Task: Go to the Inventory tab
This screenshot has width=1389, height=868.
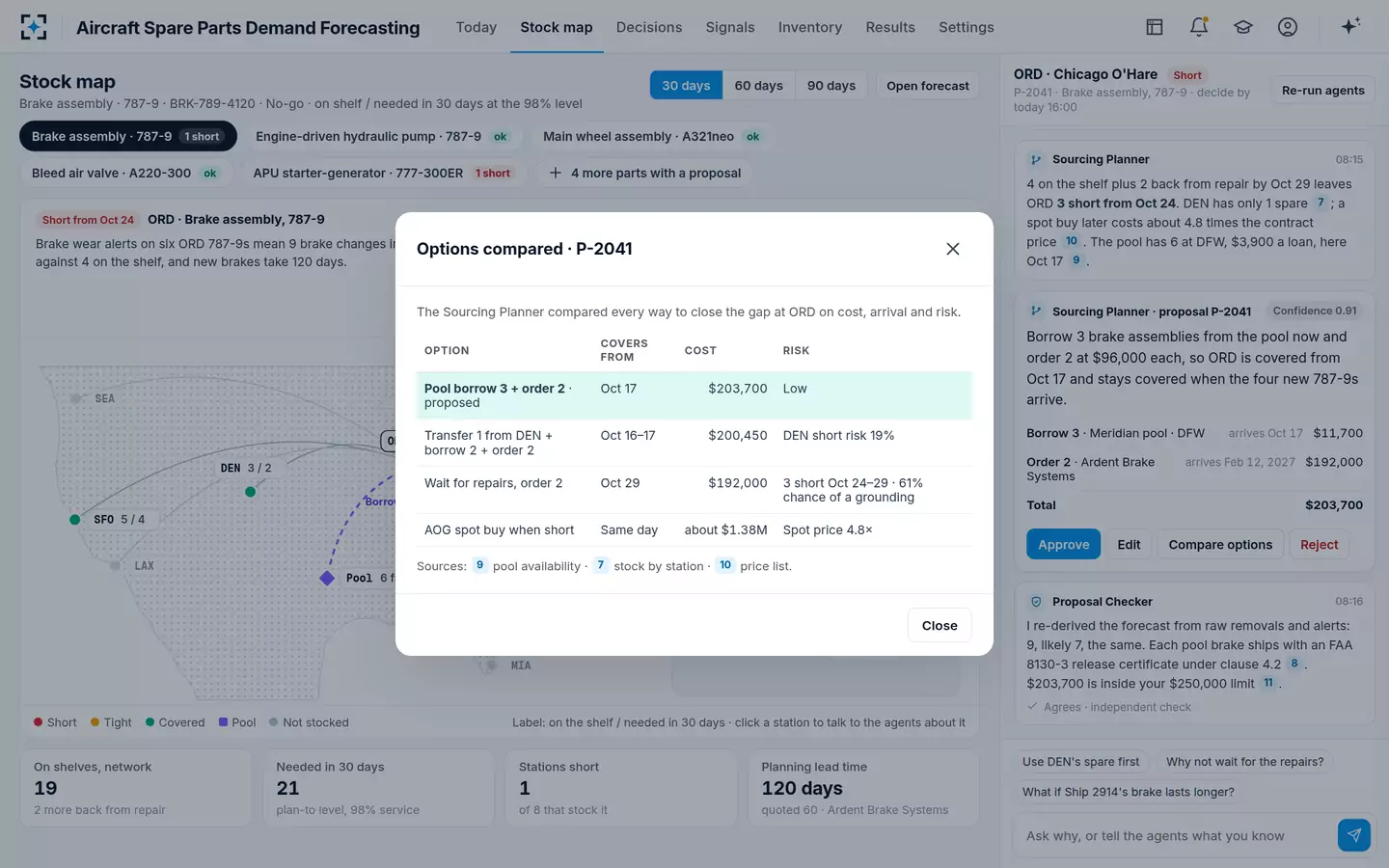Action: tap(810, 27)
